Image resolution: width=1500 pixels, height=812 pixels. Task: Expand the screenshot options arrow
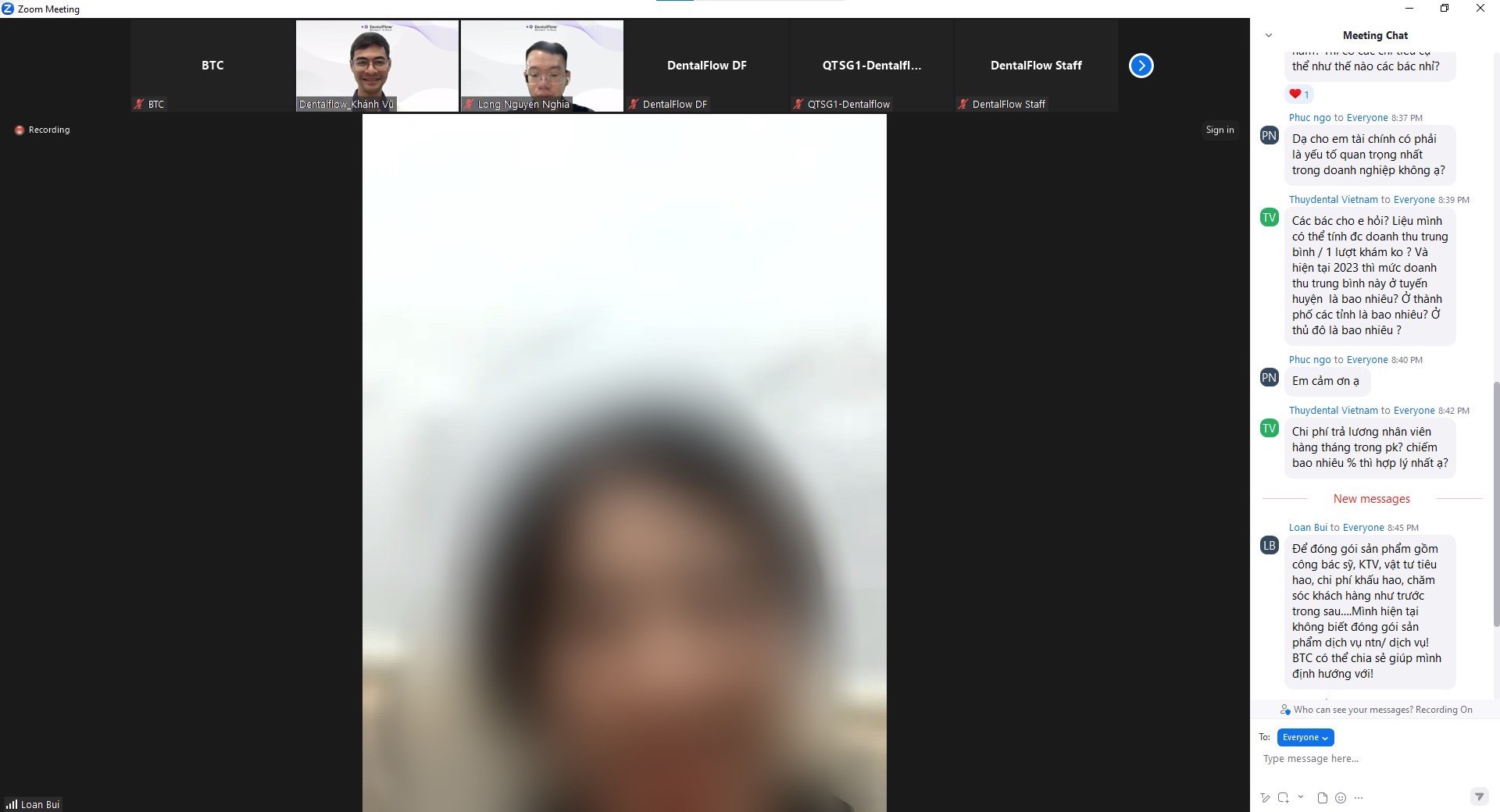click(1301, 796)
